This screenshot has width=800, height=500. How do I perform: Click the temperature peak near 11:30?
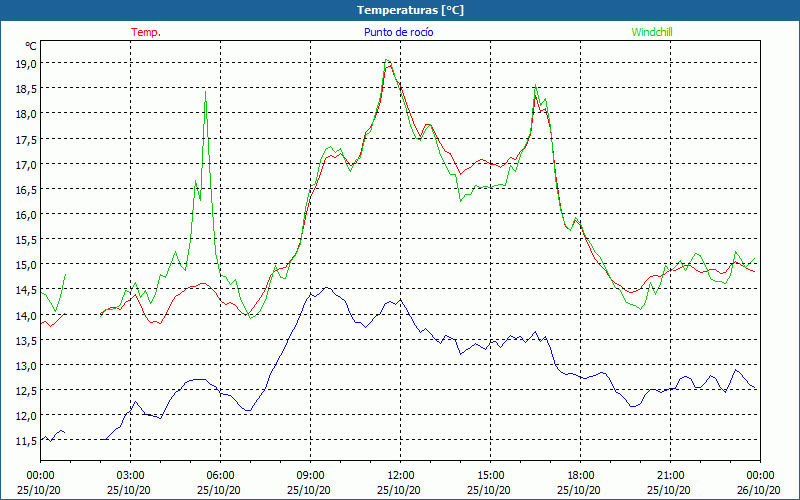click(389, 65)
